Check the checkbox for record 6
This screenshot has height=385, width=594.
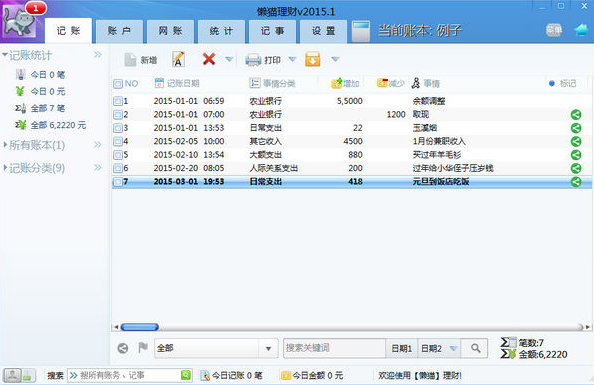pyautogui.click(x=118, y=168)
